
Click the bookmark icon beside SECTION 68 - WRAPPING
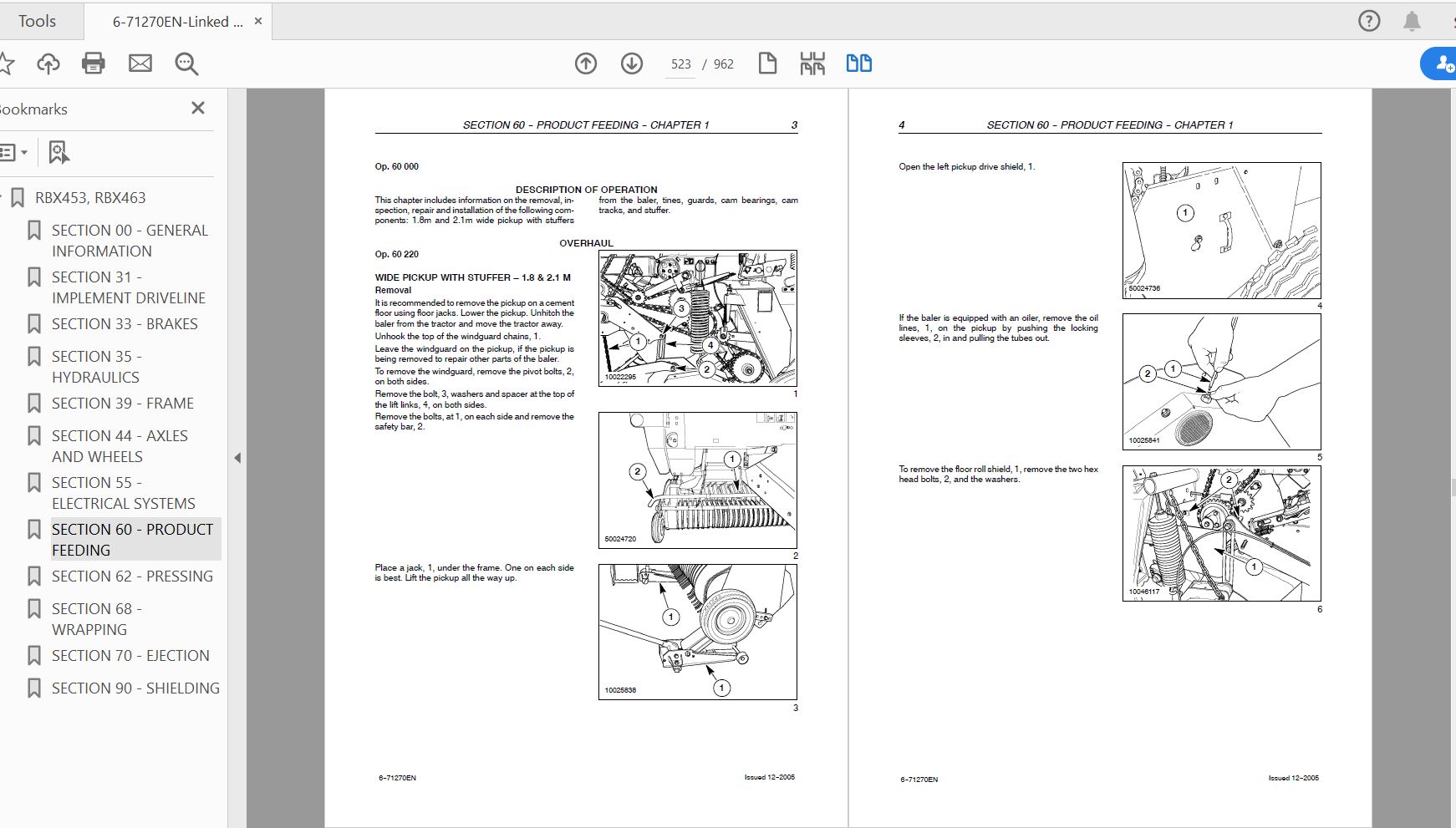pyautogui.click(x=34, y=608)
